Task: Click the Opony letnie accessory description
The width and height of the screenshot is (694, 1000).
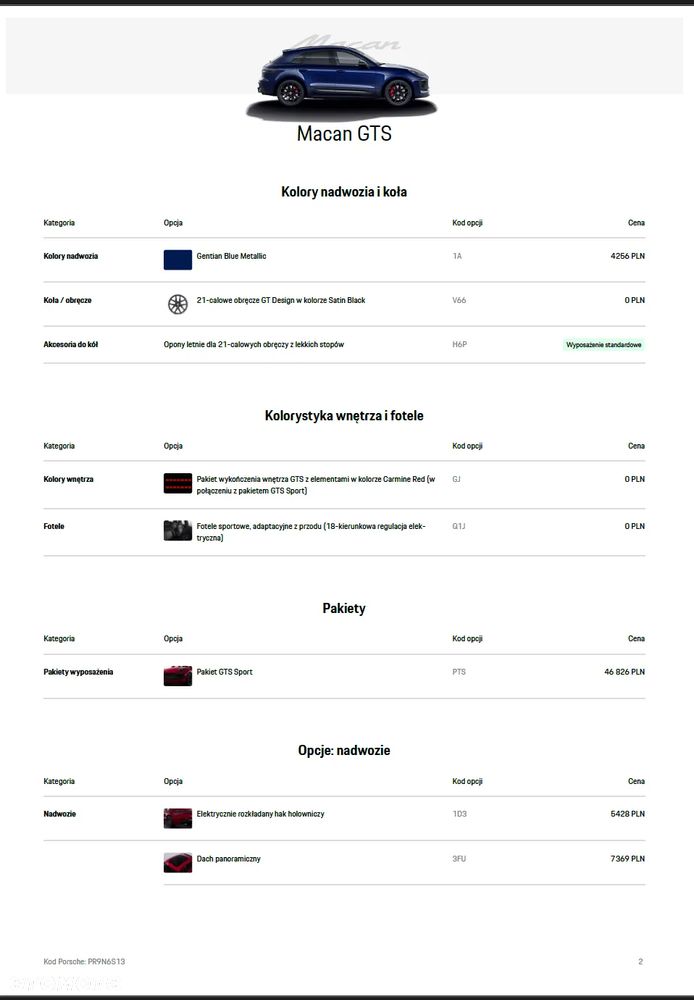Action: click(x=254, y=345)
